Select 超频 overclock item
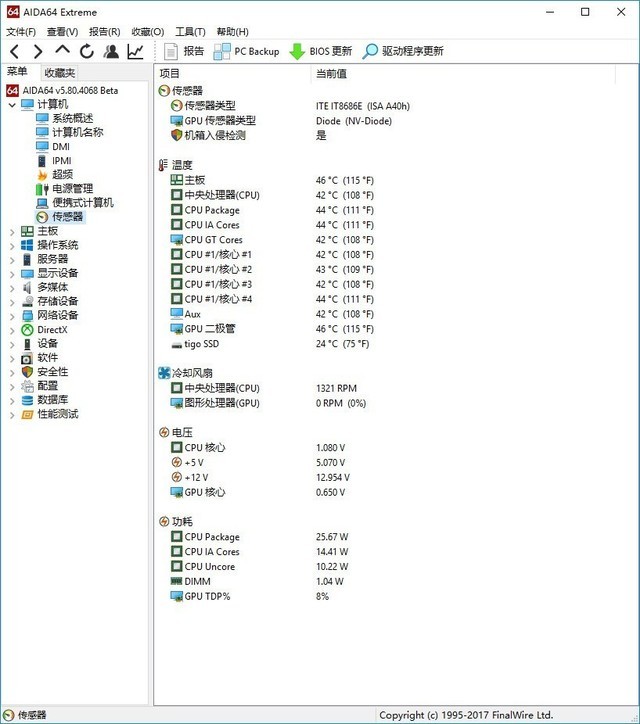The width and height of the screenshot is (640, 724). 54,175
